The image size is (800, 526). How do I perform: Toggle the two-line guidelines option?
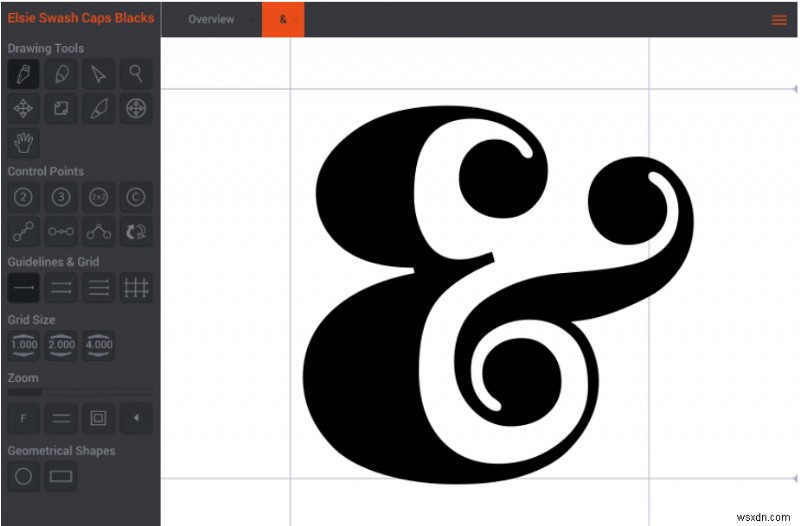(x=61, y=288)
